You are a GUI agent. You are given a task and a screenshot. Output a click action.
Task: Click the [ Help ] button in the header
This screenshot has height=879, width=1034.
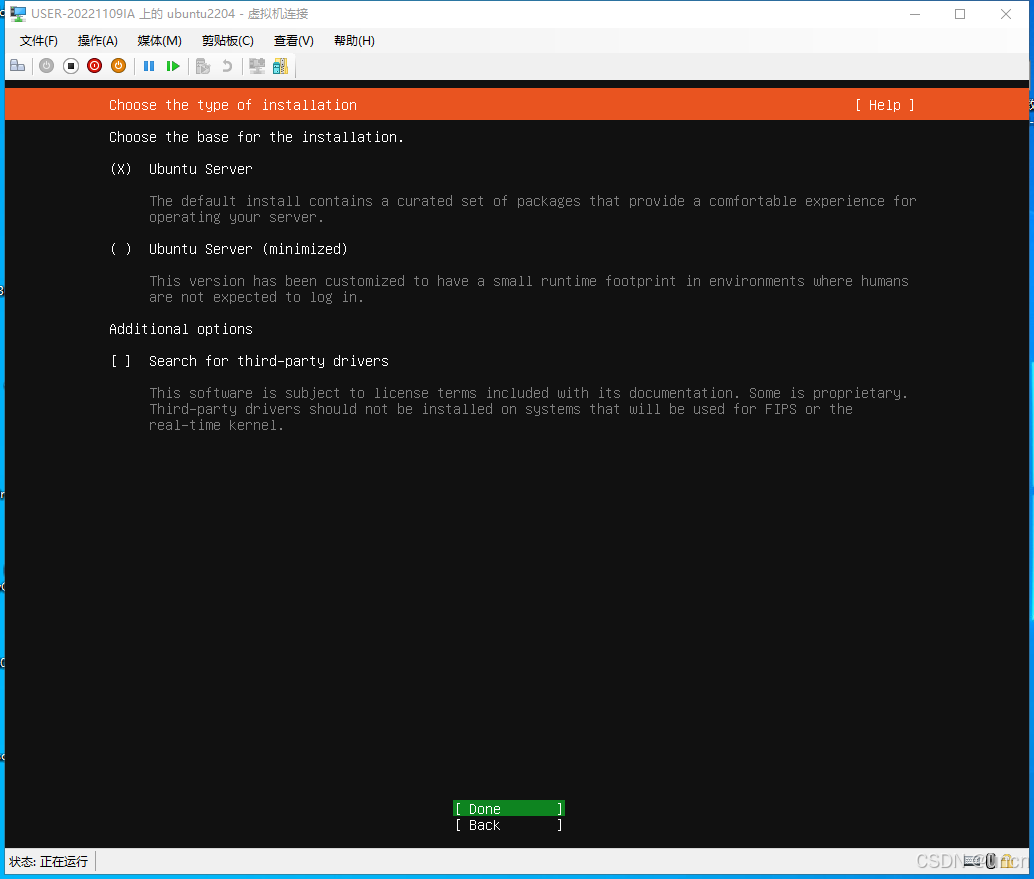884,106
